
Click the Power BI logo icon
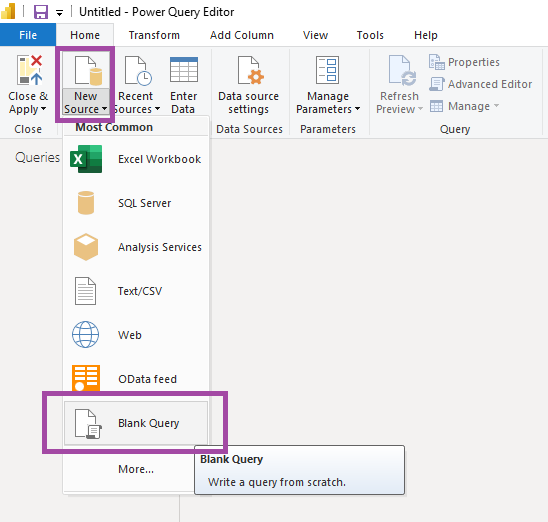[x=8, y=12]
